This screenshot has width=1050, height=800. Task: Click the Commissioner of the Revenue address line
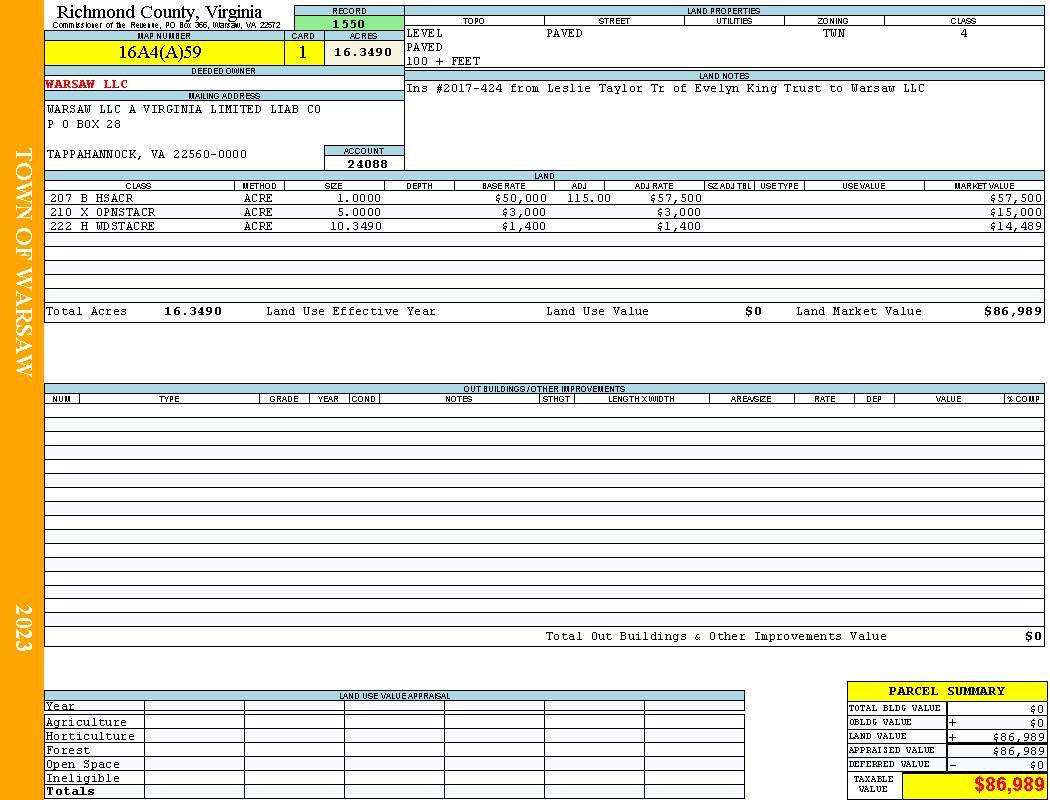click(x=167, y=25)
